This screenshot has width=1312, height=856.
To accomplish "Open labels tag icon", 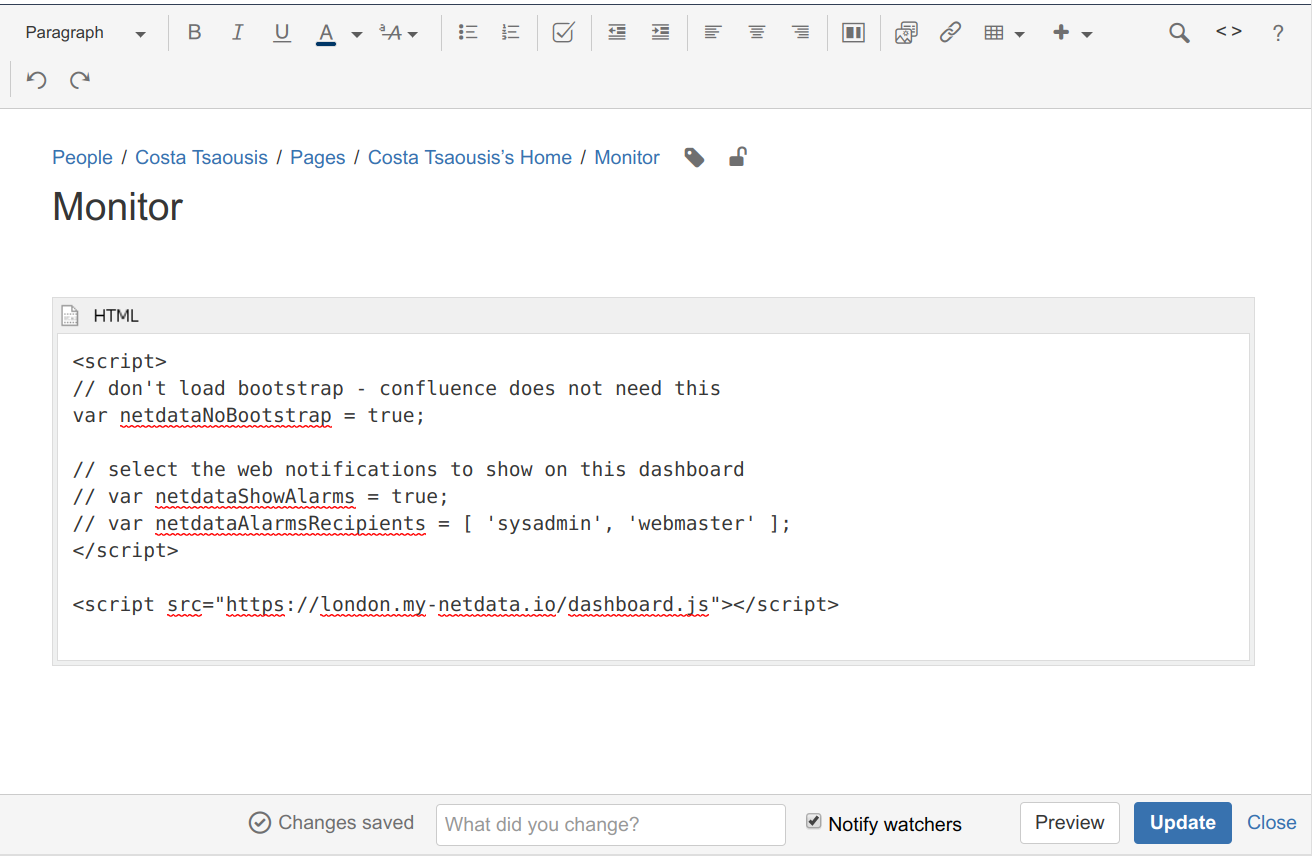I will pyautogui.click(x=694, y=157).
